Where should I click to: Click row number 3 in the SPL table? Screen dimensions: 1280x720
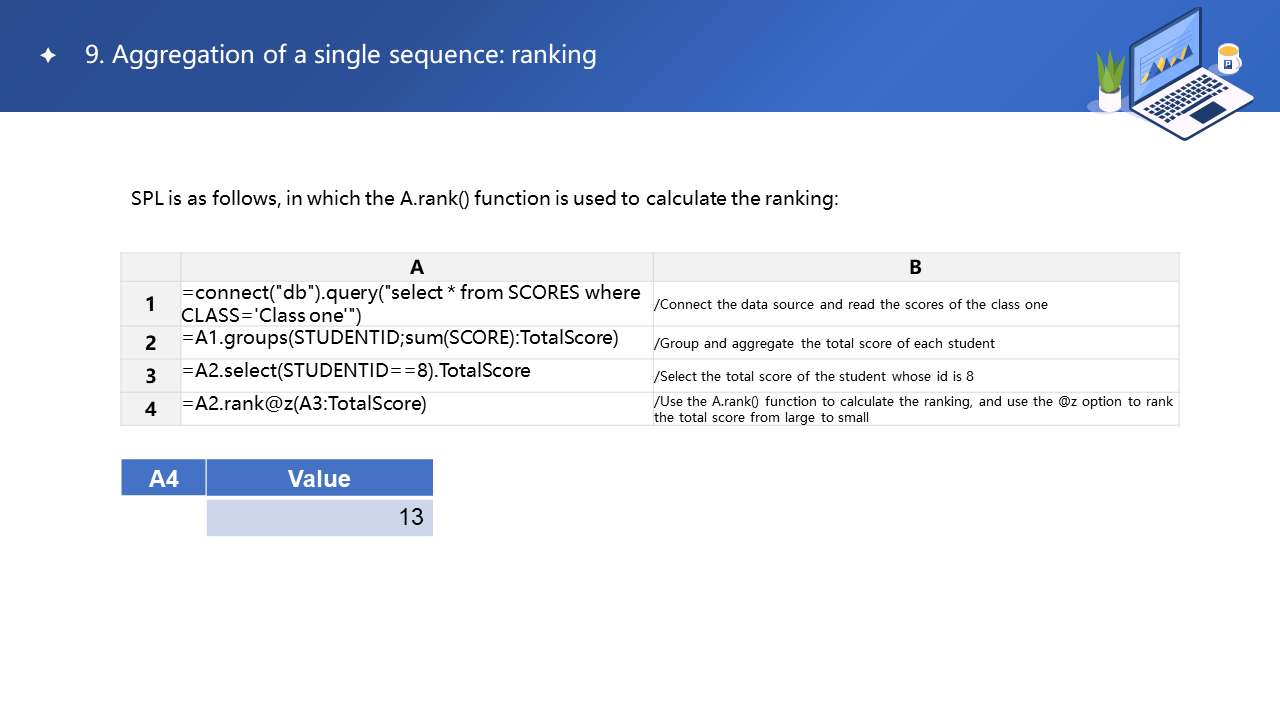151,376
